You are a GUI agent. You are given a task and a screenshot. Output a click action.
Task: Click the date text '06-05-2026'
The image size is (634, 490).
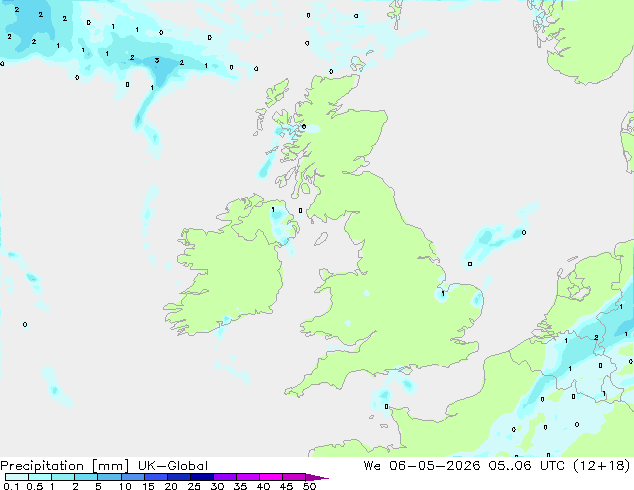tap(435, 466)
